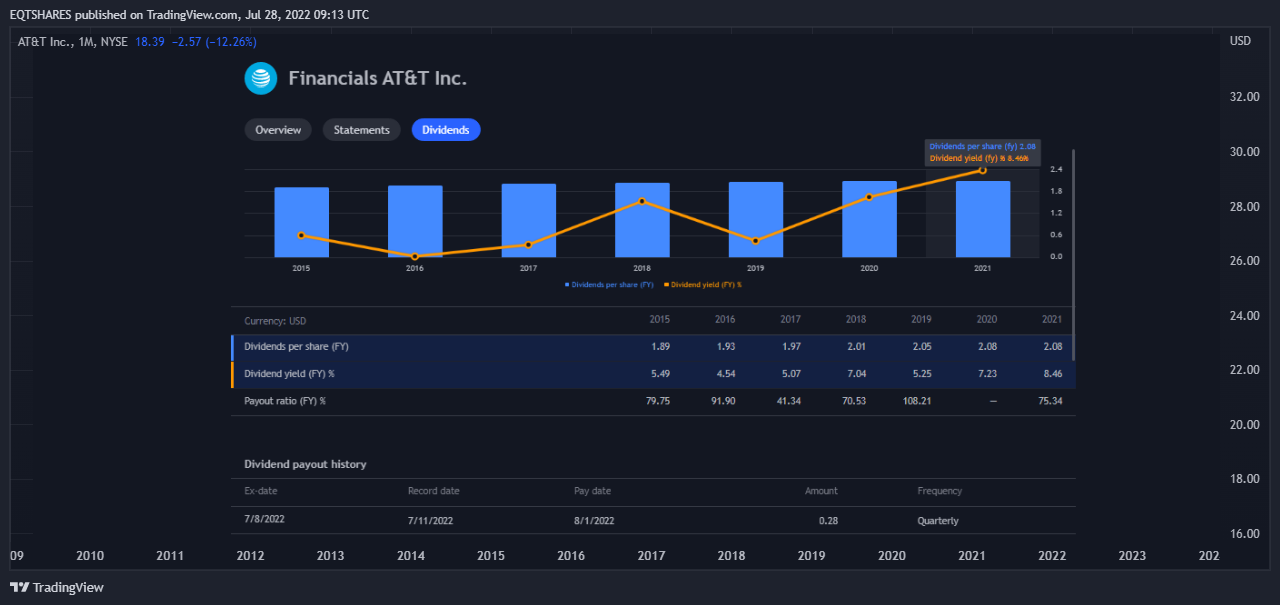
Task: Switch to the Statements tab
Action: coord(362,130)
